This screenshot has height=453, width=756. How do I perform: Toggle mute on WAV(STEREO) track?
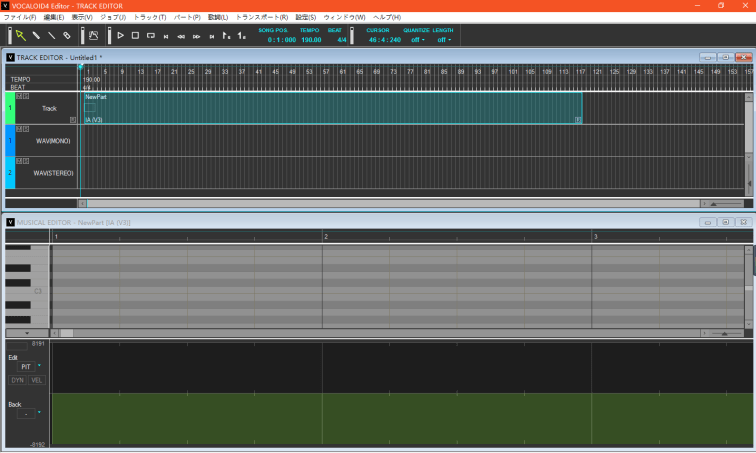pyautogui.click(x=19, y=161)
